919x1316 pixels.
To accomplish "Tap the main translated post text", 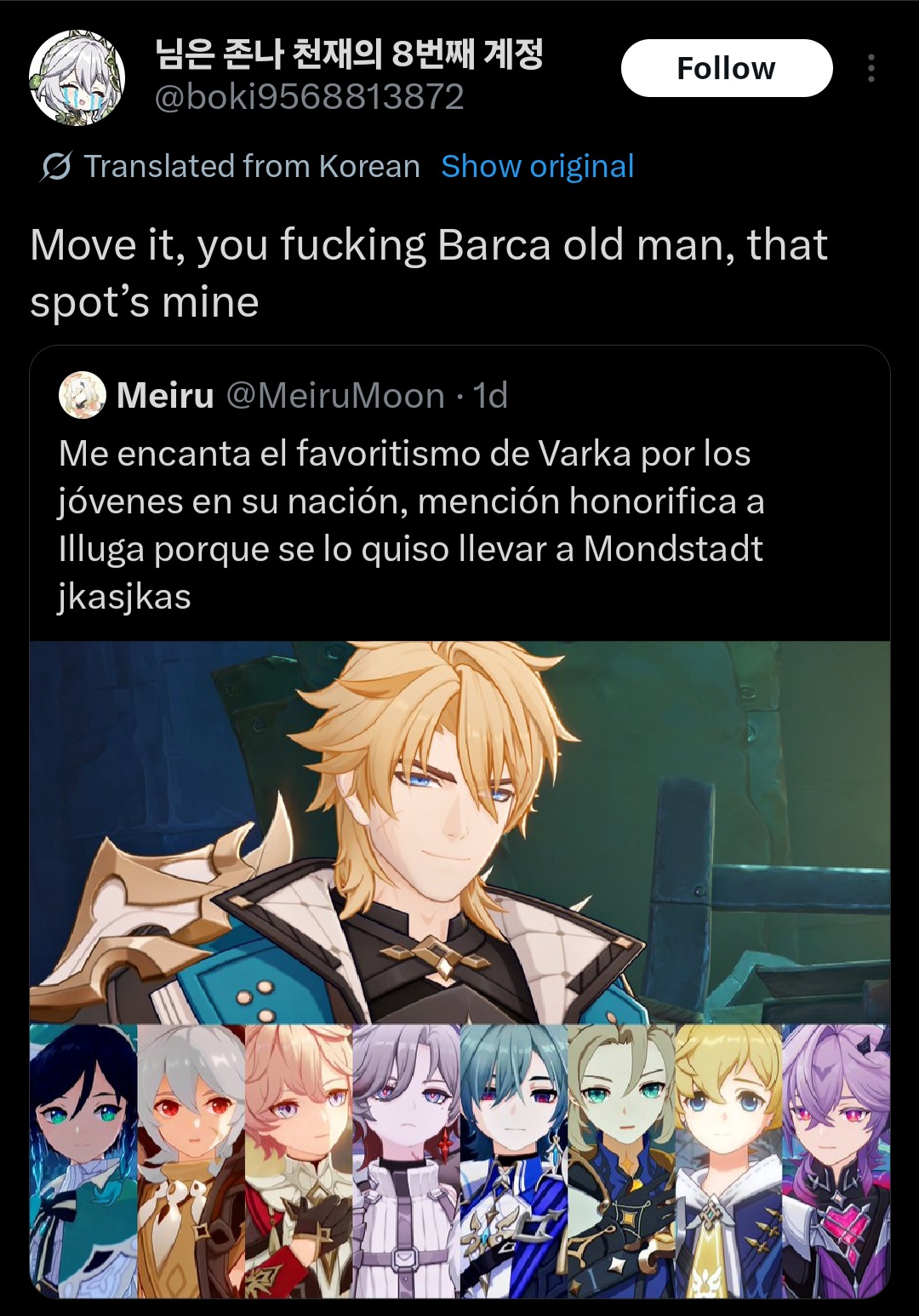I will 429,273.
